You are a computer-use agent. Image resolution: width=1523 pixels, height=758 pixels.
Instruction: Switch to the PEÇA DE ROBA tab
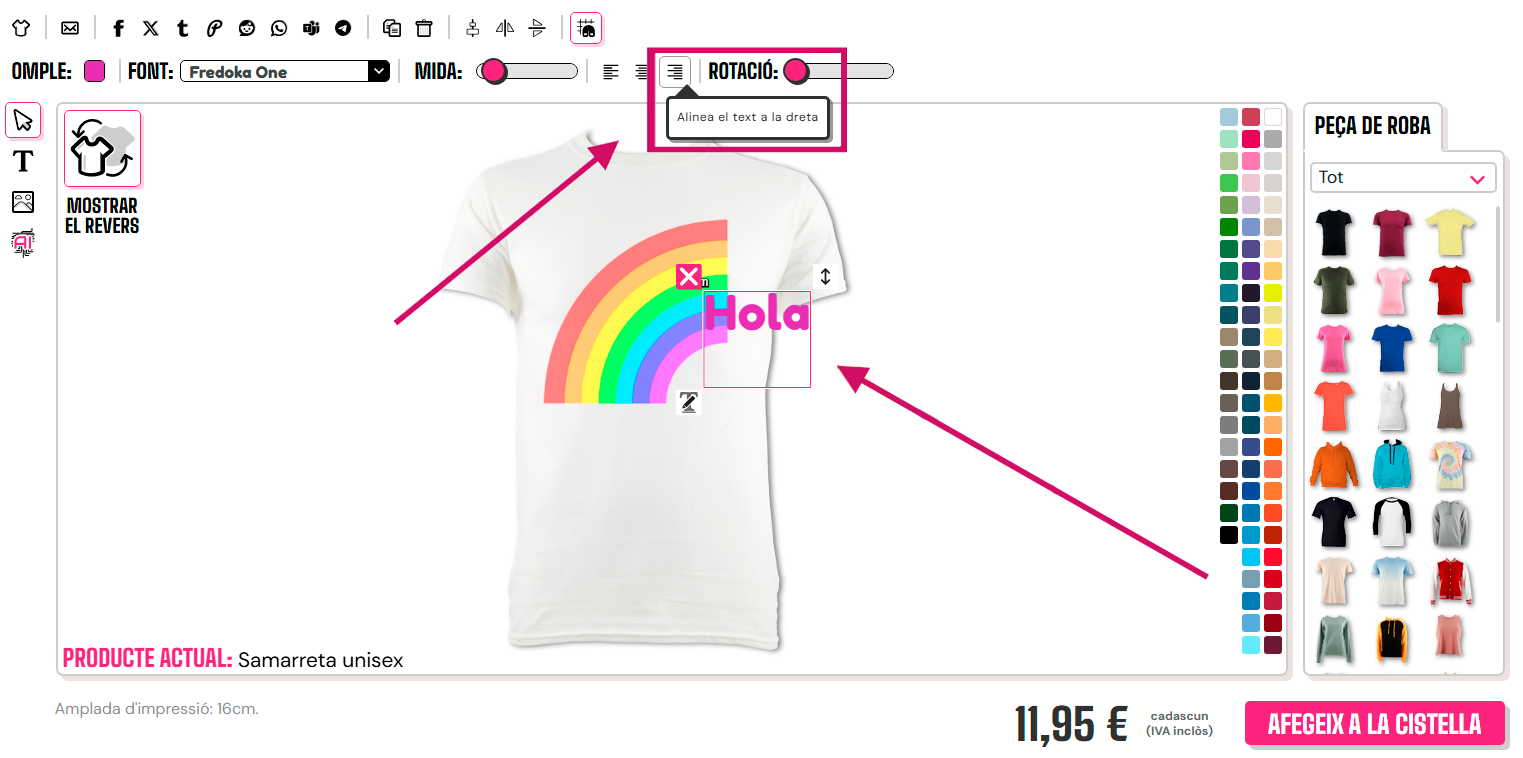point(1373,126)
